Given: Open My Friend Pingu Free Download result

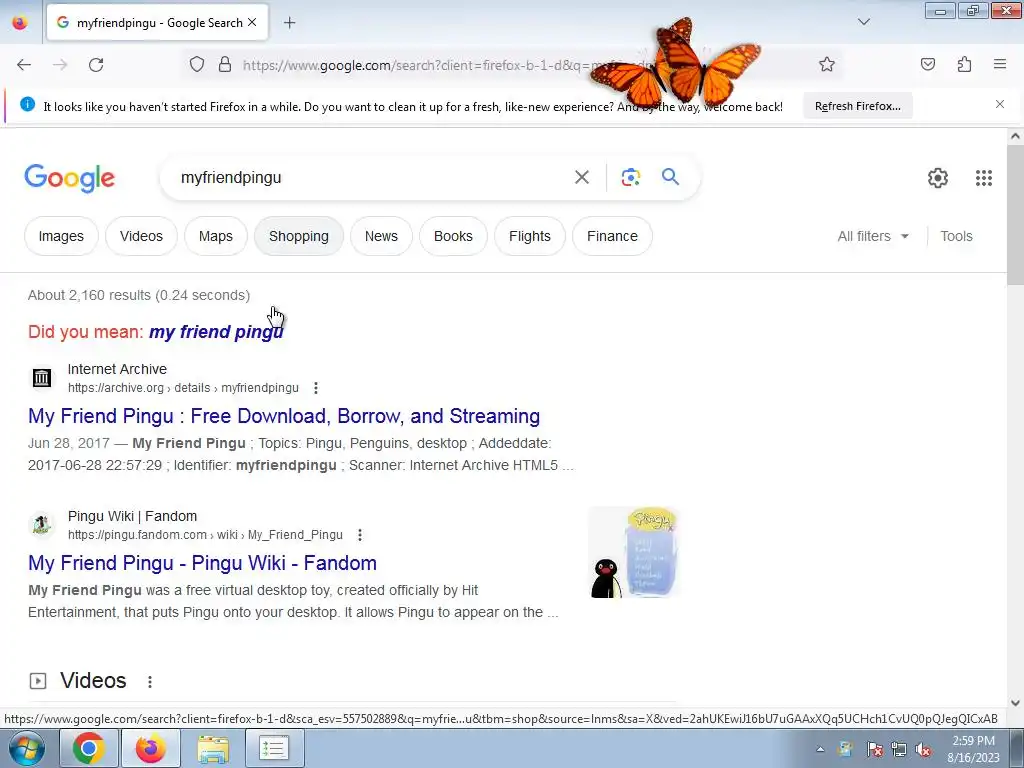Looking at the screenshot, I should pyautogui.click(x=284, y=416).
